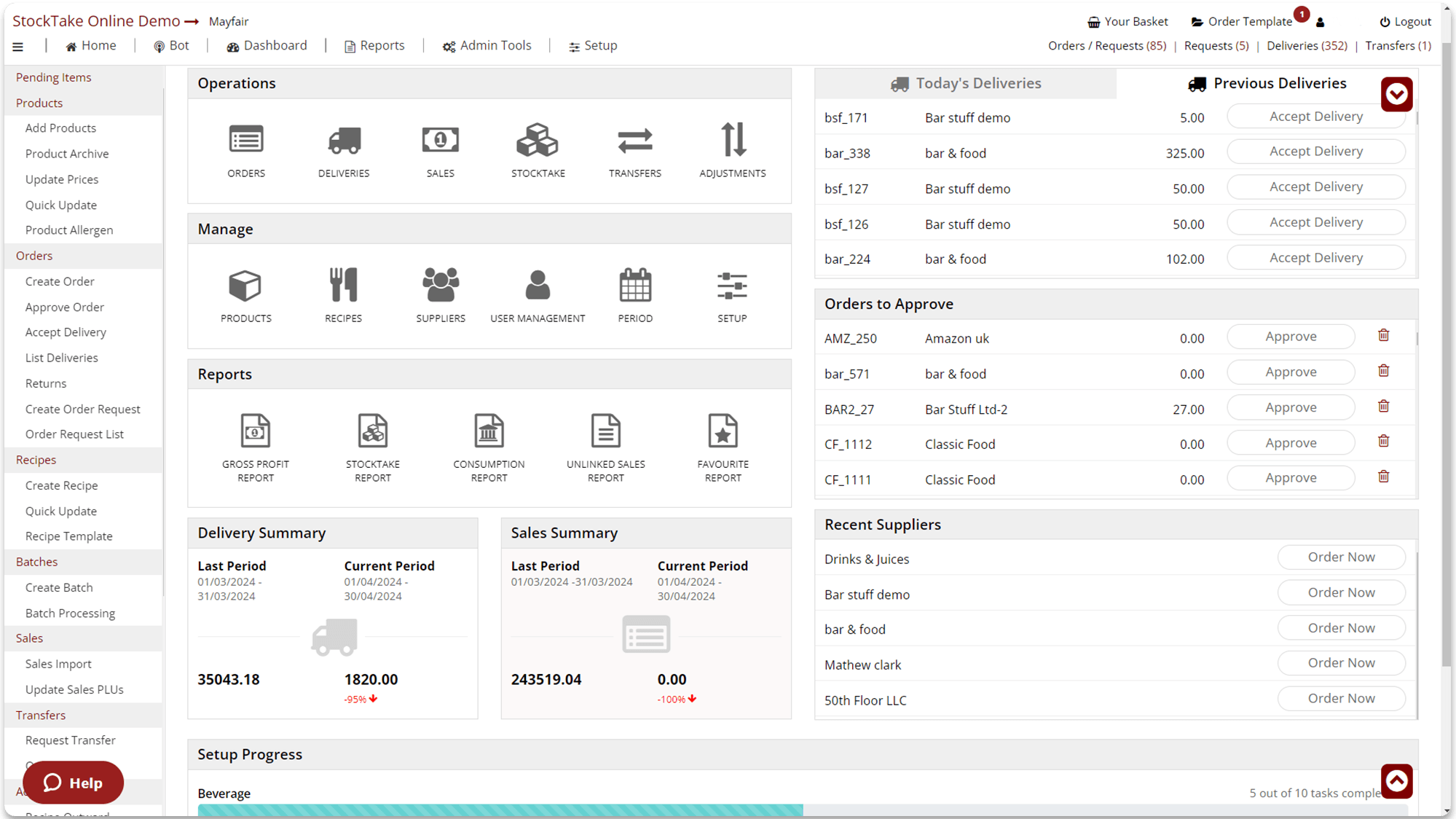1456x819 pixels.
Task: Select the Adjustments icon under Operations
Action: pos(732,149)
